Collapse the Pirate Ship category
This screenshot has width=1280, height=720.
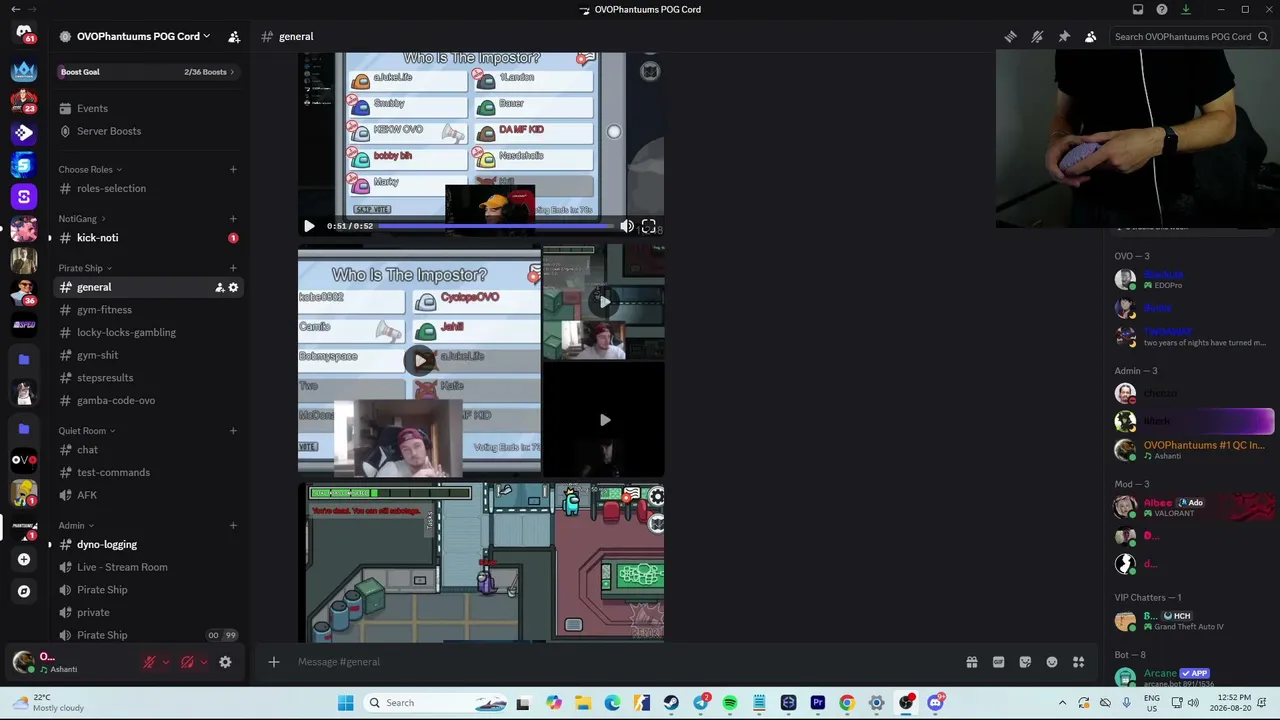pyautogui.click(x=85, y=268)
